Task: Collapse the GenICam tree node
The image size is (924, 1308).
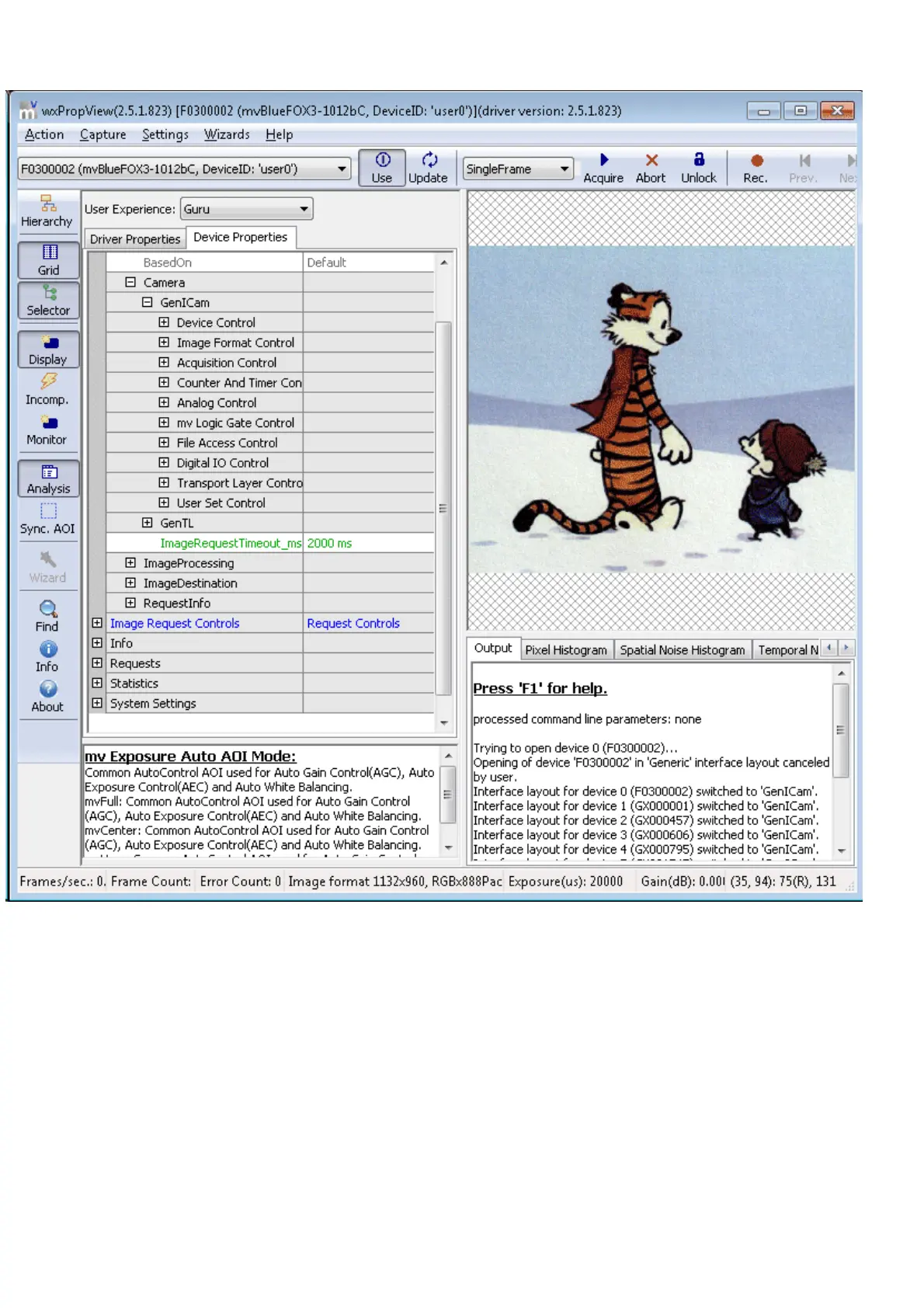Action: pyautogui.click(x=147, y=302)
